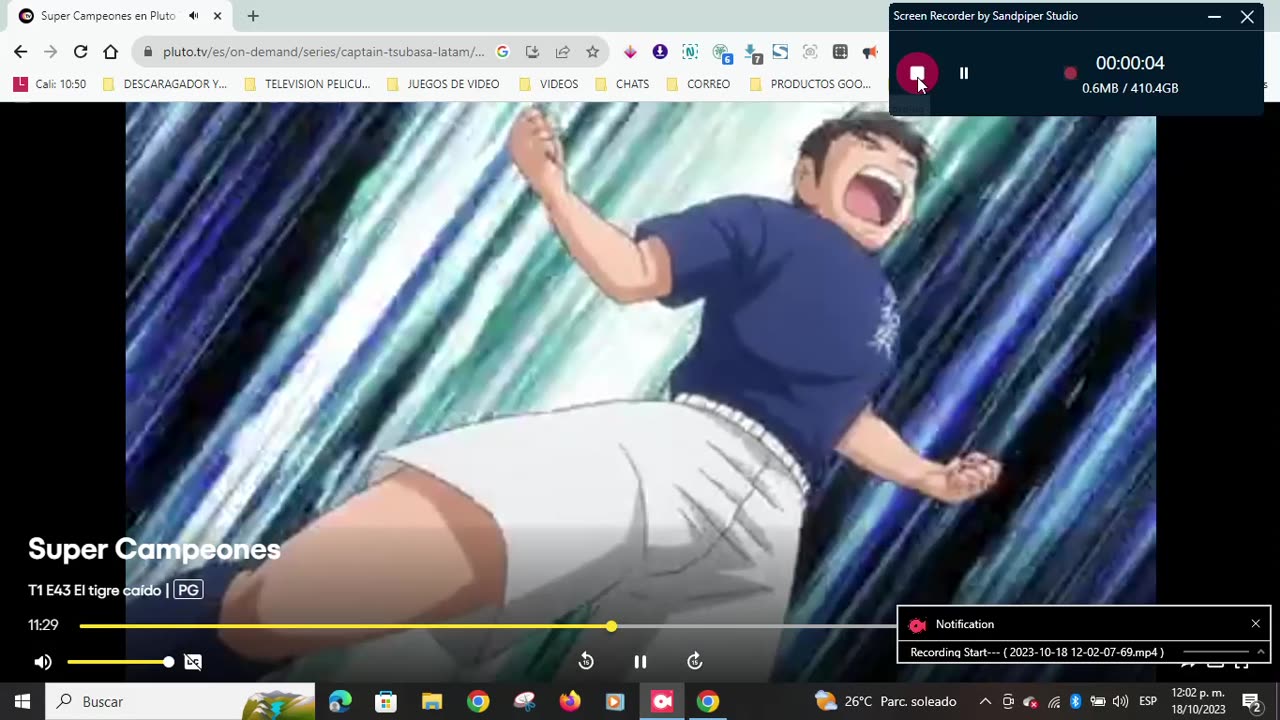The width and height of the screenshot is (1280, 720).
Task: Pause the Pluto TV video
Action: tap(640, 661)
